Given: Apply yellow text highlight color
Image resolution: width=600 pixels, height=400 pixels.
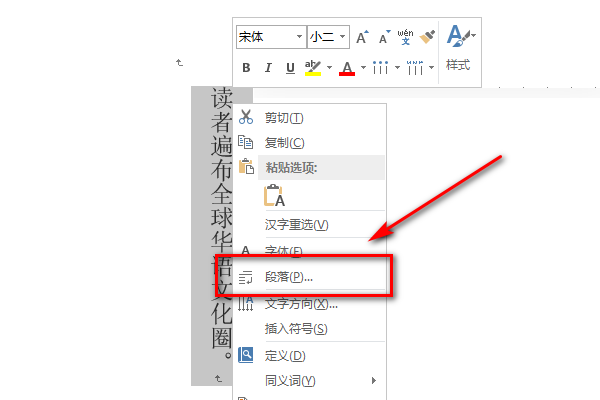Looking at the screenshot, I should tap(313, 68).
